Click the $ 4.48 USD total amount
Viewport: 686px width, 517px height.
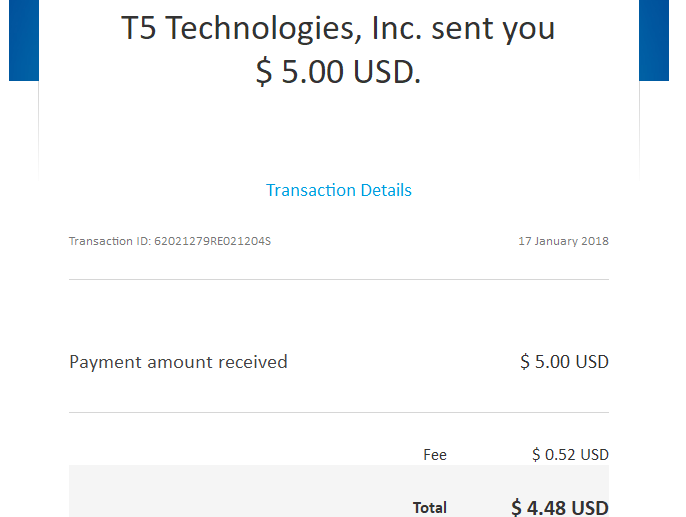coord(560,507)
